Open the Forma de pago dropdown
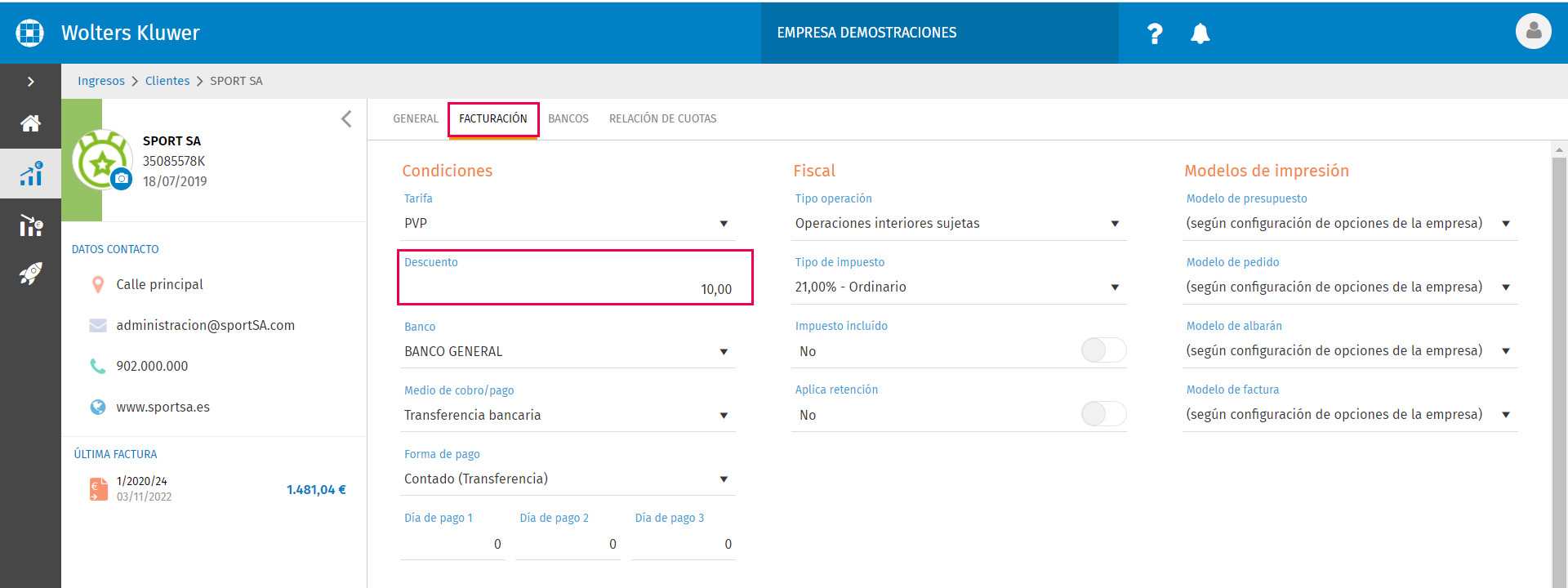 568,479
